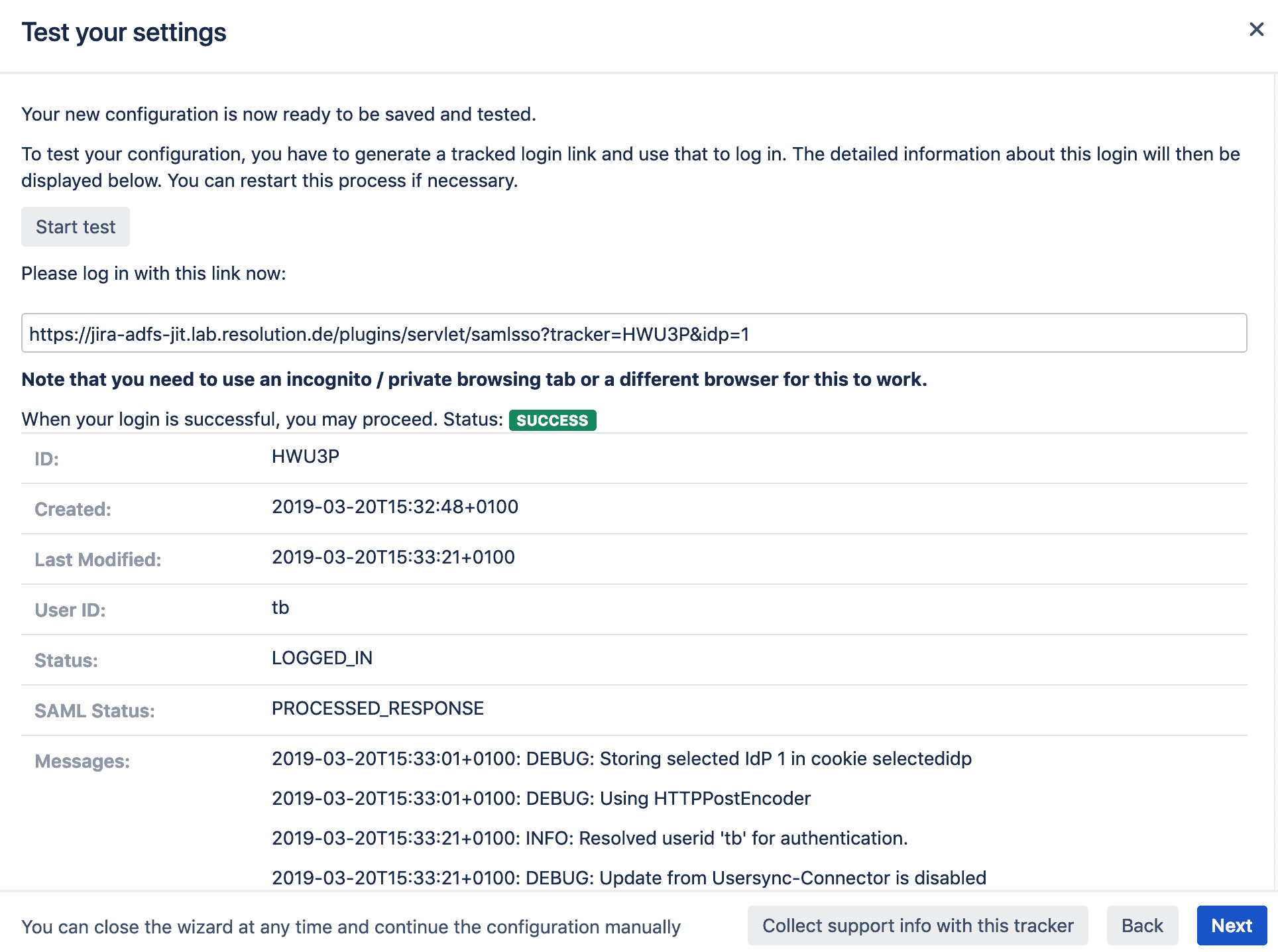Click the Messages row label
Viewport: 1278px width, 952px height.
tap(82, 761)
